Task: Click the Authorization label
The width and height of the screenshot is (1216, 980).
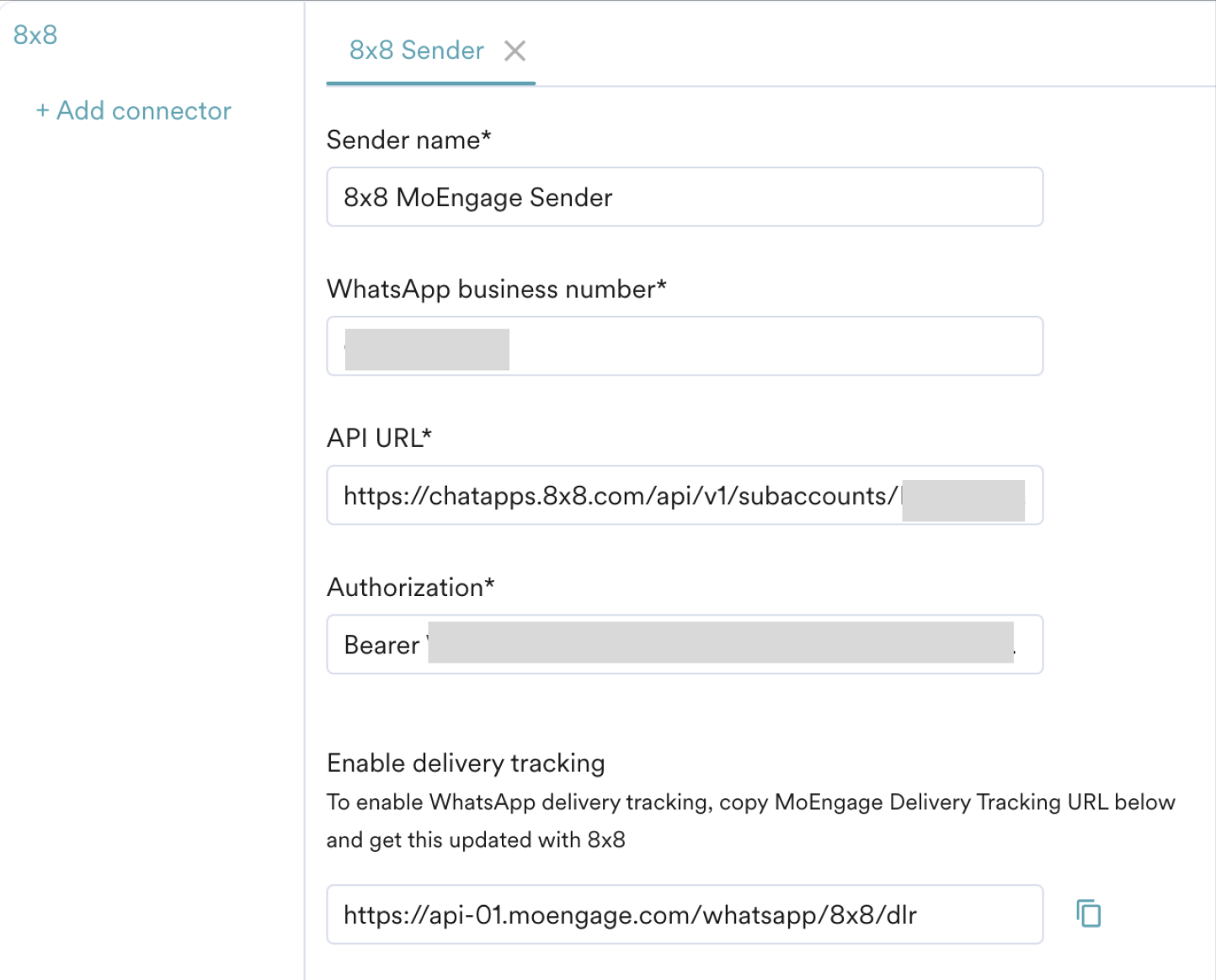Action: [x=410, y=587]
